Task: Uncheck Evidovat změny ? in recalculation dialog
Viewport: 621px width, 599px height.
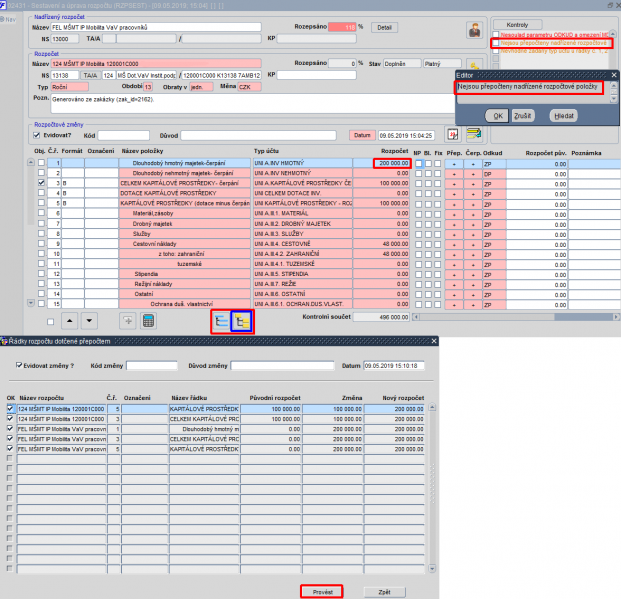Action: click(19, 365)
